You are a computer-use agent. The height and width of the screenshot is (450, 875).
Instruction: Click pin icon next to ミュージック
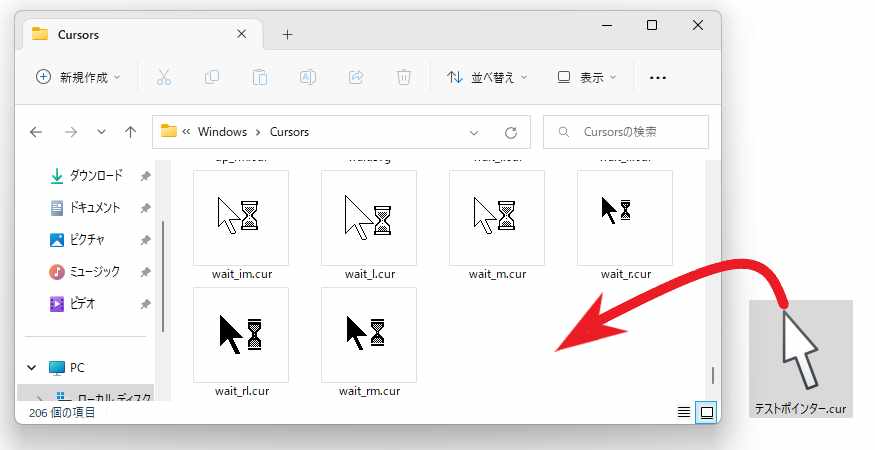point(145,272)
